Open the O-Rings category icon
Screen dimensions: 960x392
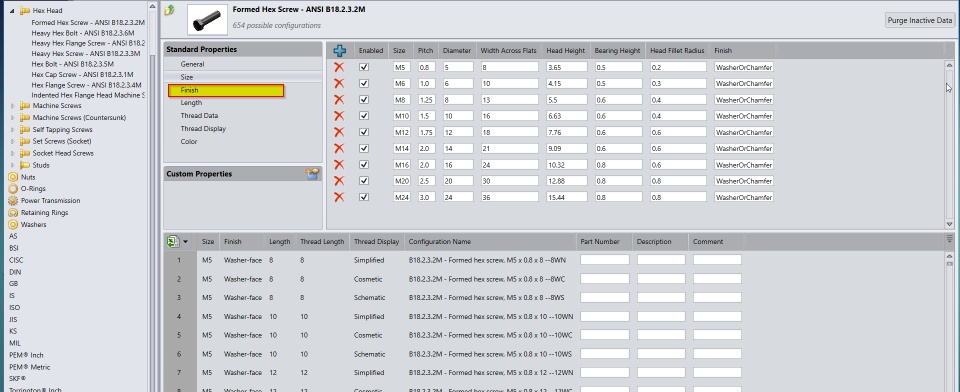pyautogui.click(x=13, y=189)
